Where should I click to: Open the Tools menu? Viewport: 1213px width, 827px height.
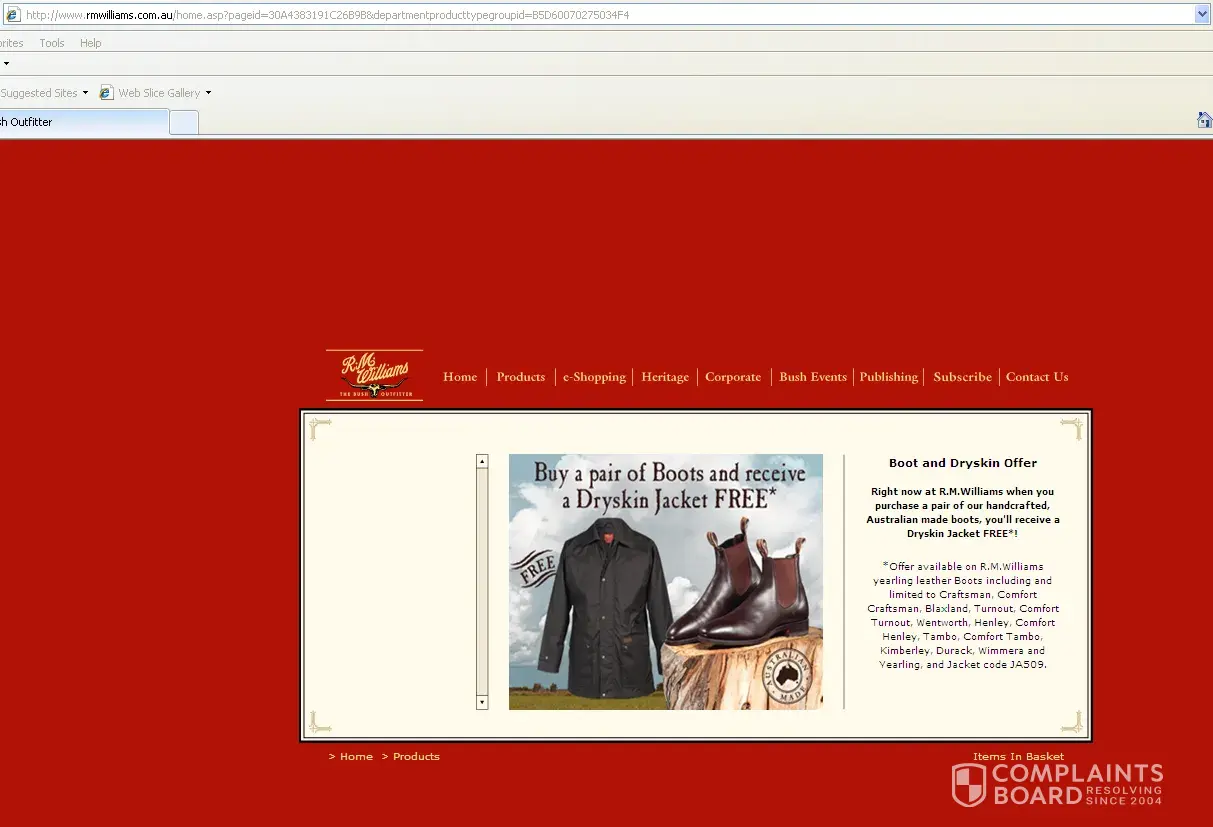pos(52,43)
